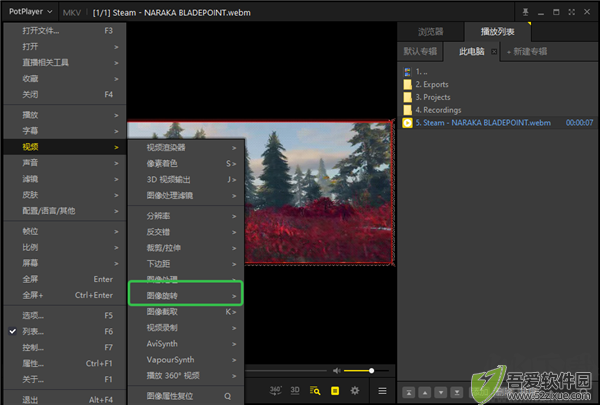
Task: Click folder icon next to Projects
Action: click(408, 97)
